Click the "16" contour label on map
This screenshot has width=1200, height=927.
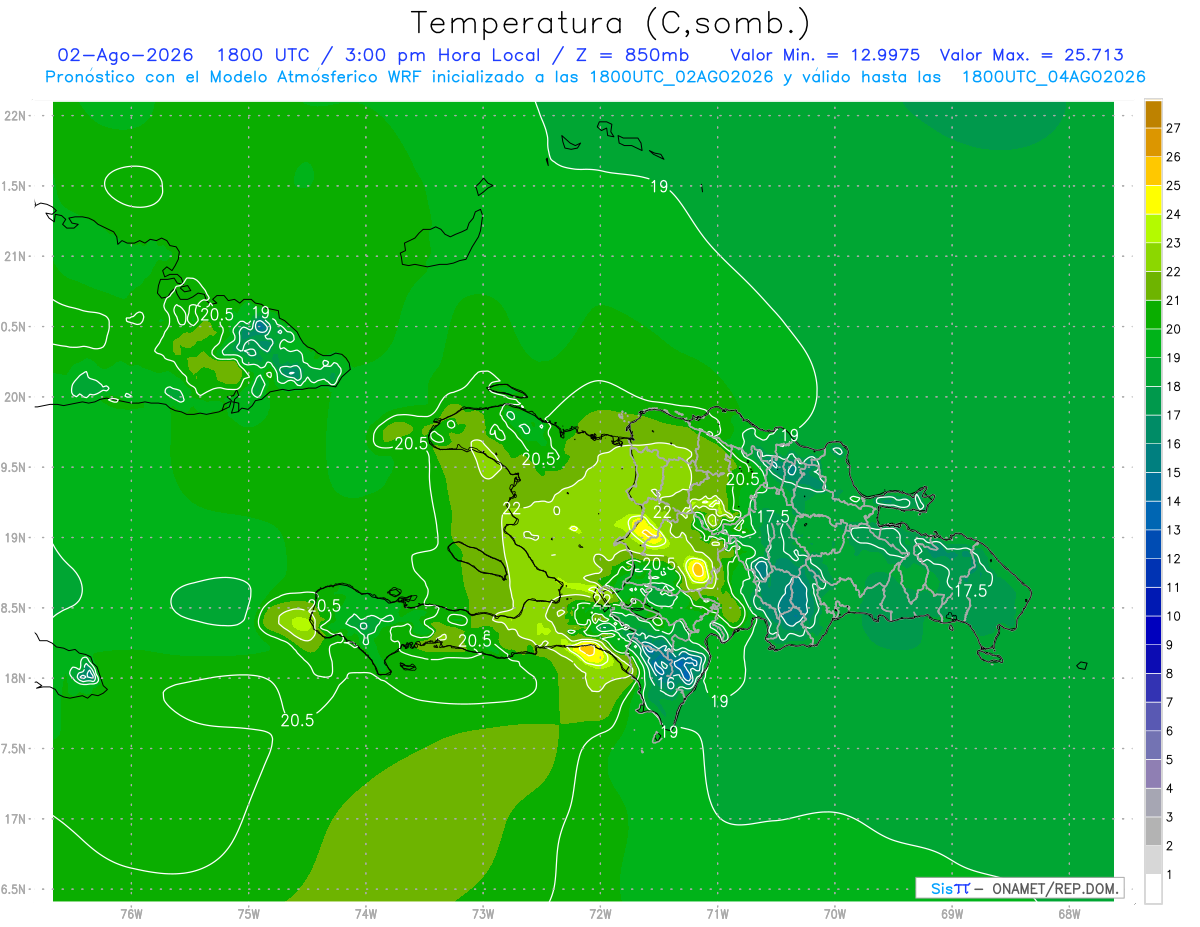(667, 684)
